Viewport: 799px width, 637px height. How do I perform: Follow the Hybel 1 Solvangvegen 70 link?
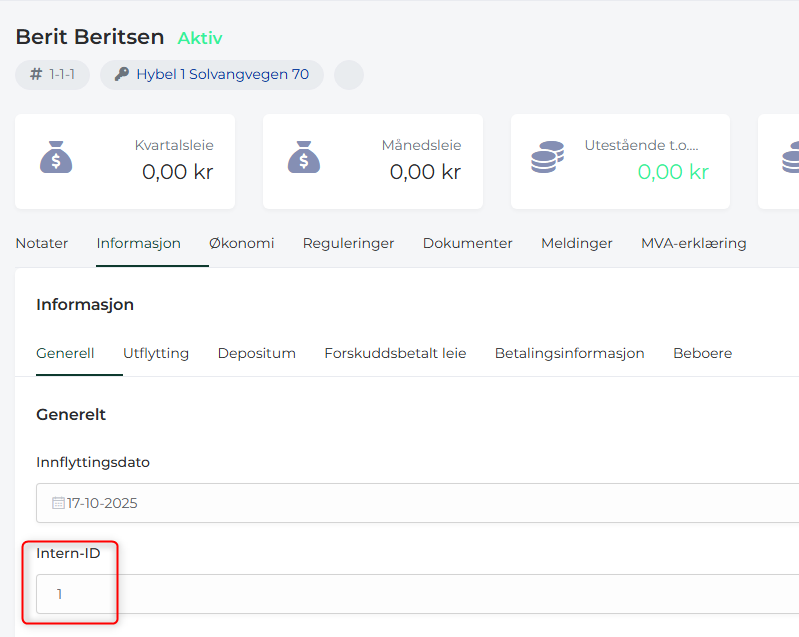(x=223, y=74)
